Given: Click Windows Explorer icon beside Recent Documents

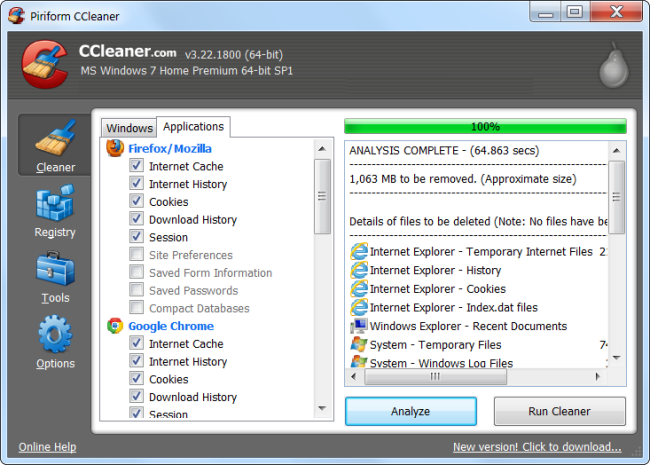Looking at the screenshot, I should pyautogui.click(x=359, y=326).
